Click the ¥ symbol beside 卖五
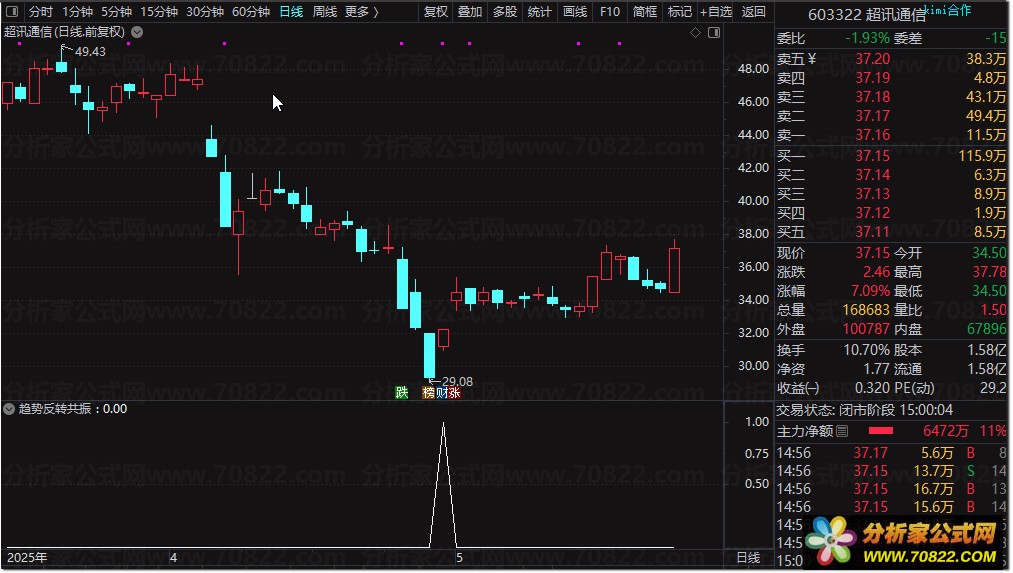The height and width of the screenshot is (573, 1013). tap(811, 59)
